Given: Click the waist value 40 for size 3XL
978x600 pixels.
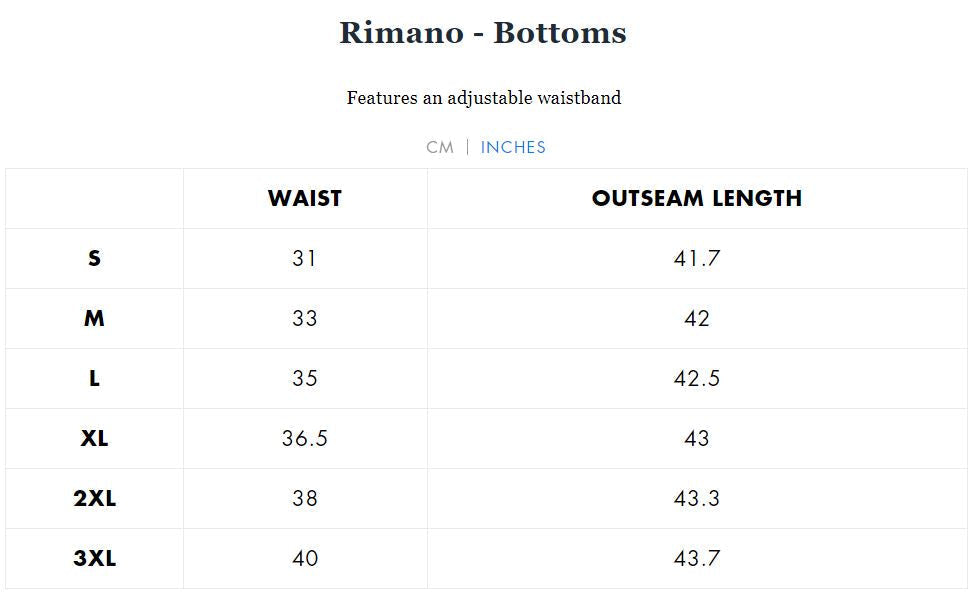Looking at the screenshot, I should tap(304, 558).
